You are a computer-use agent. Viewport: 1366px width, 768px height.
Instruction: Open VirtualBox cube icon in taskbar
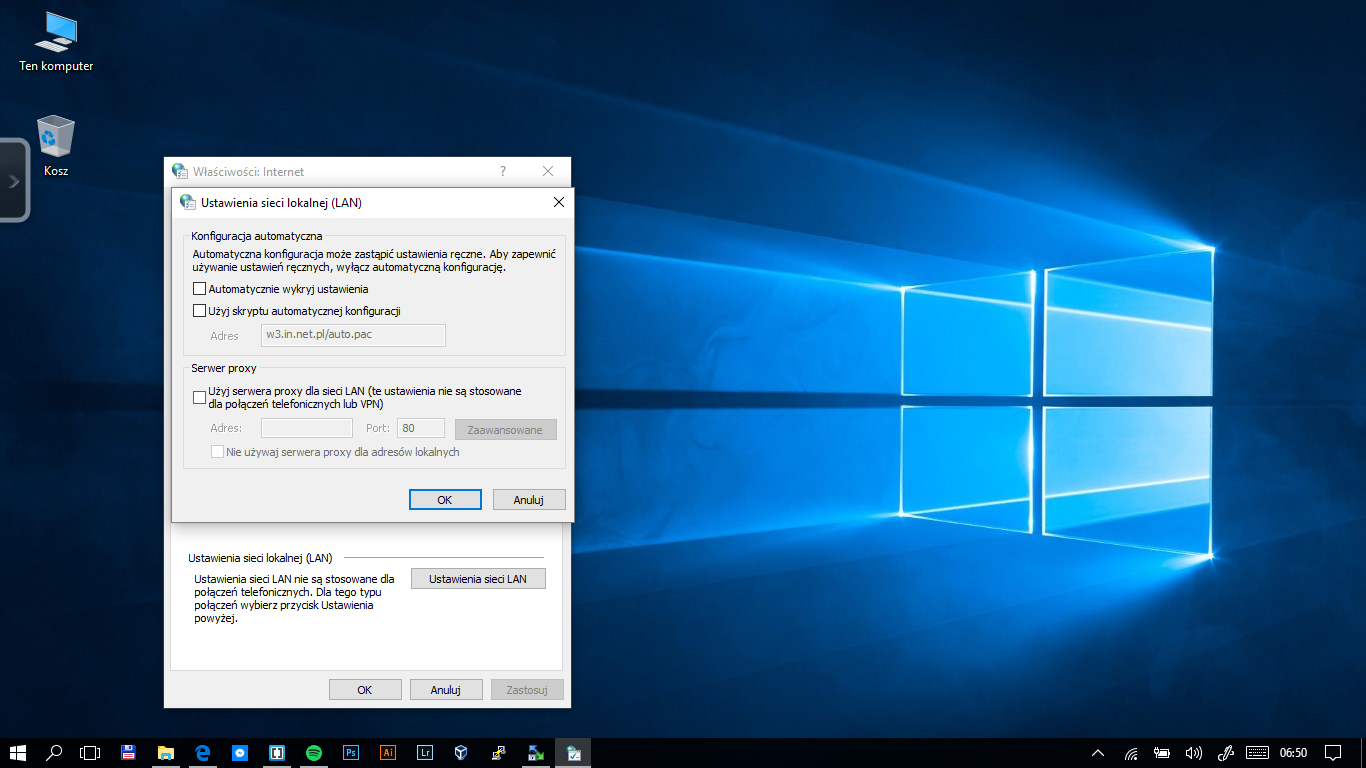[x=462, y=753]
